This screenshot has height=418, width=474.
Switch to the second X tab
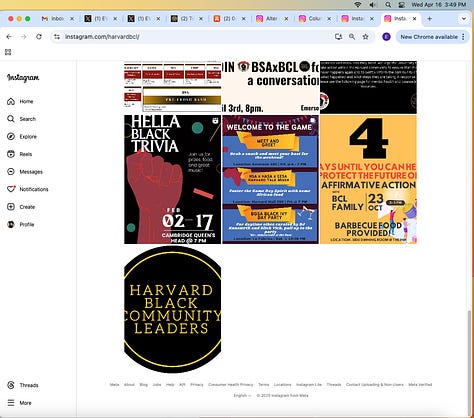click(144, 19)
